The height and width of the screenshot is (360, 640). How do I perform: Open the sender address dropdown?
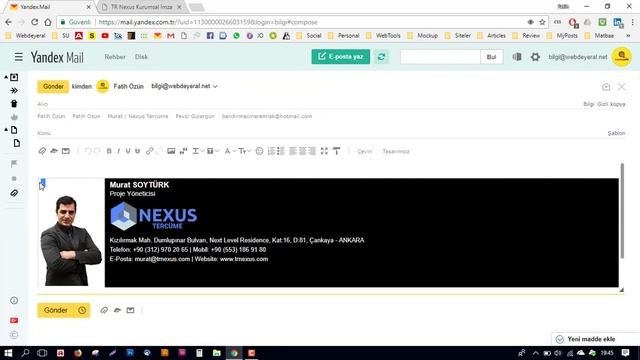coord(184,86)
